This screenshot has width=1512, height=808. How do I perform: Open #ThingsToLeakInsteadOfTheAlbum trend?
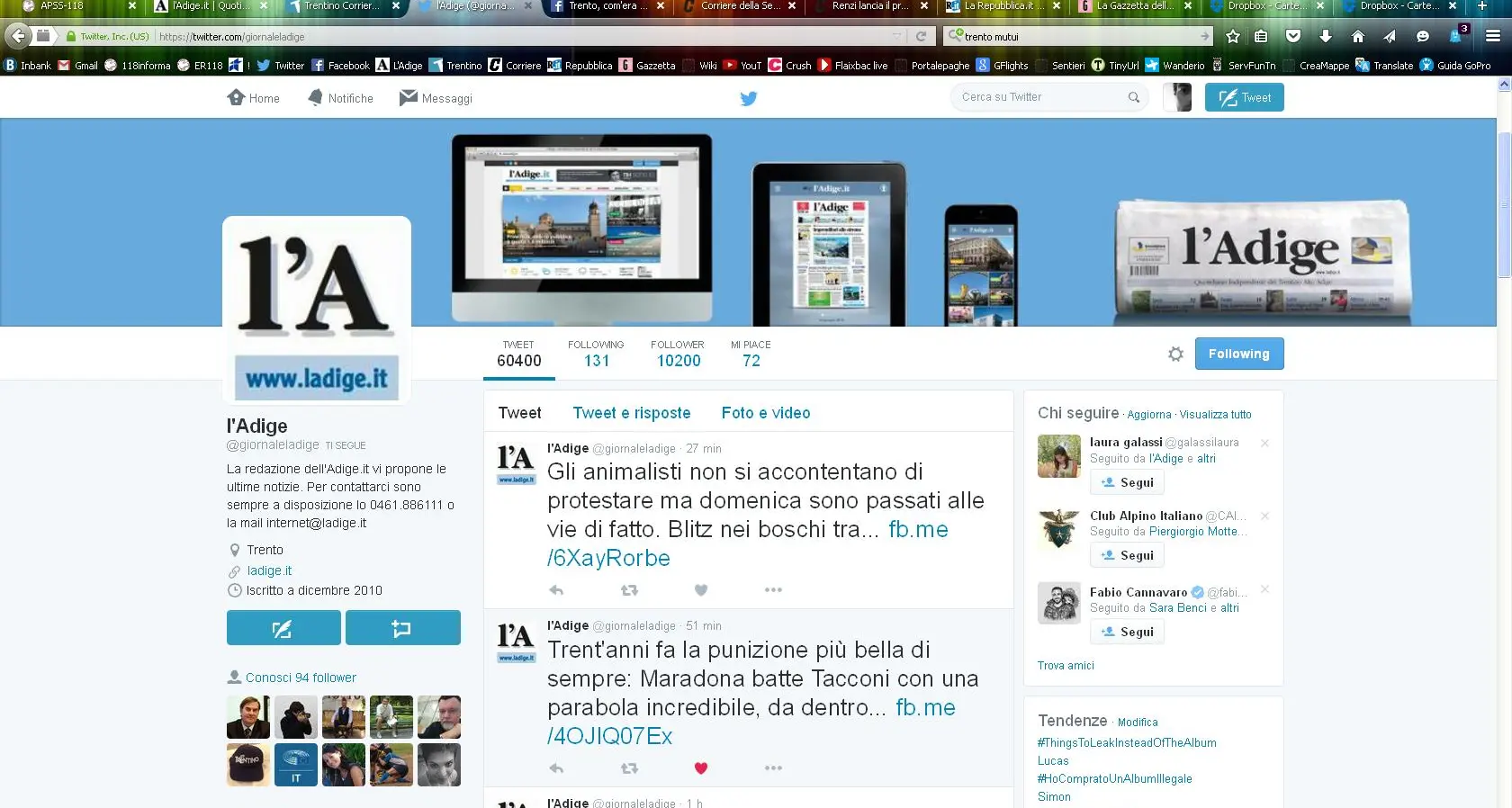pos(1127,743)
